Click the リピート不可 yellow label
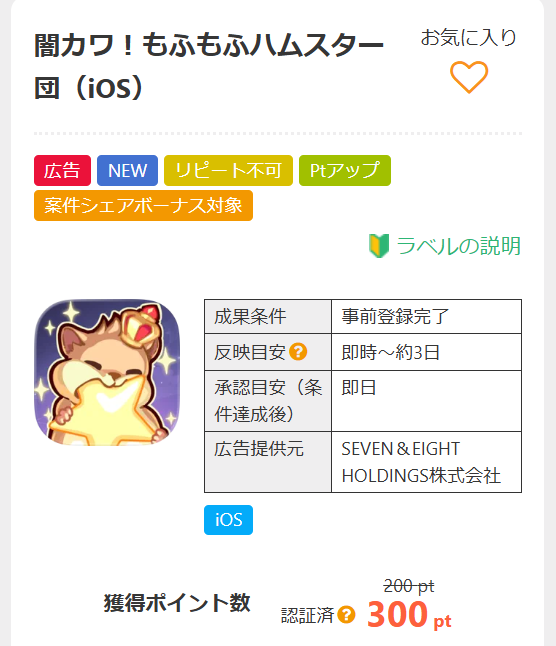Viewport: 556px width, 646px height. click(x=228, y=171)
